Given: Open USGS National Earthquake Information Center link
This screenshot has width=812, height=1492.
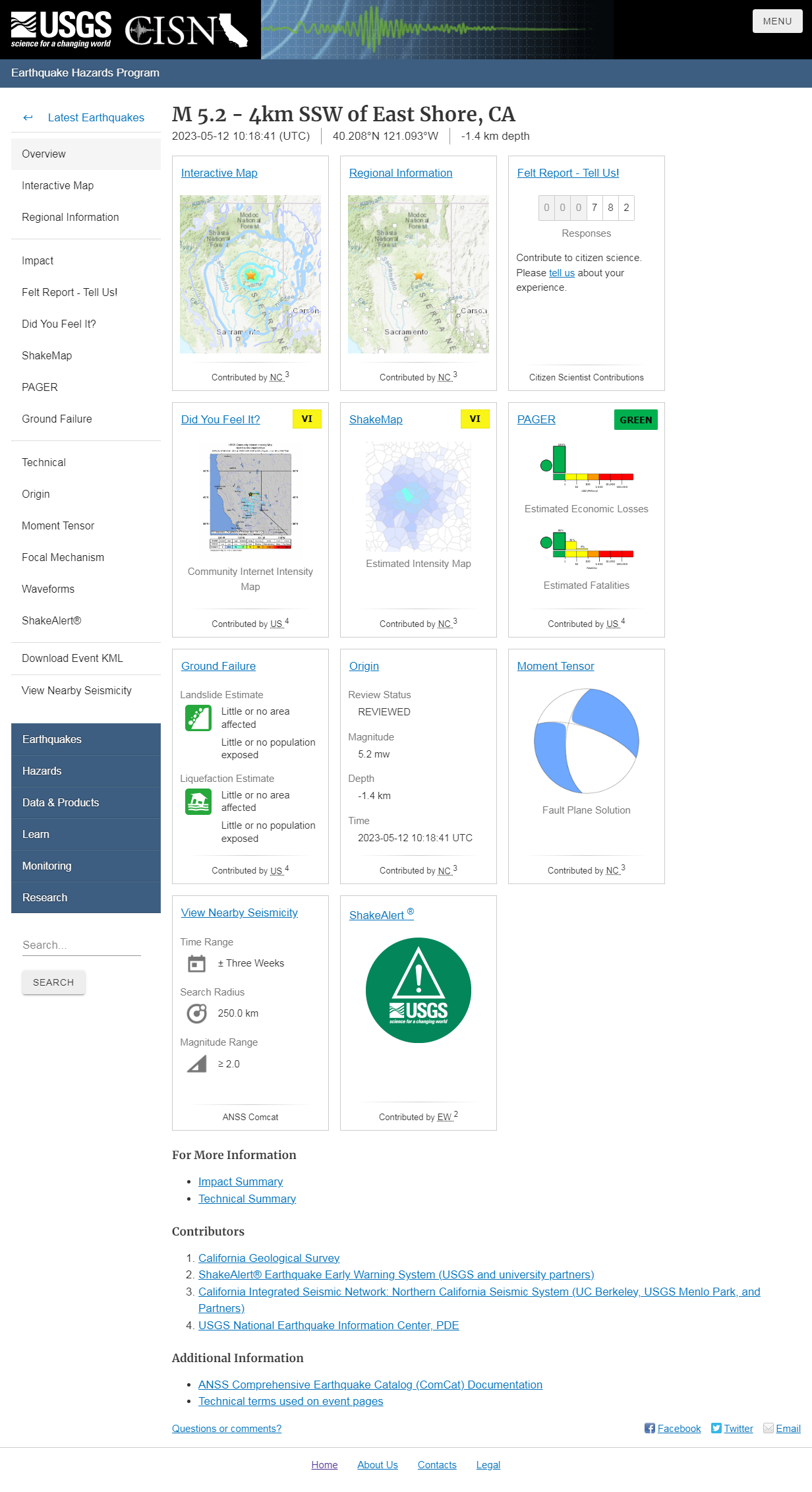Looking at the screenshot, I should click(329, 1325).
